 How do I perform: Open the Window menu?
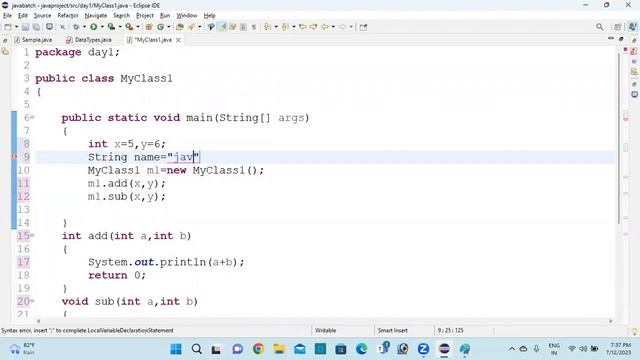187,16
